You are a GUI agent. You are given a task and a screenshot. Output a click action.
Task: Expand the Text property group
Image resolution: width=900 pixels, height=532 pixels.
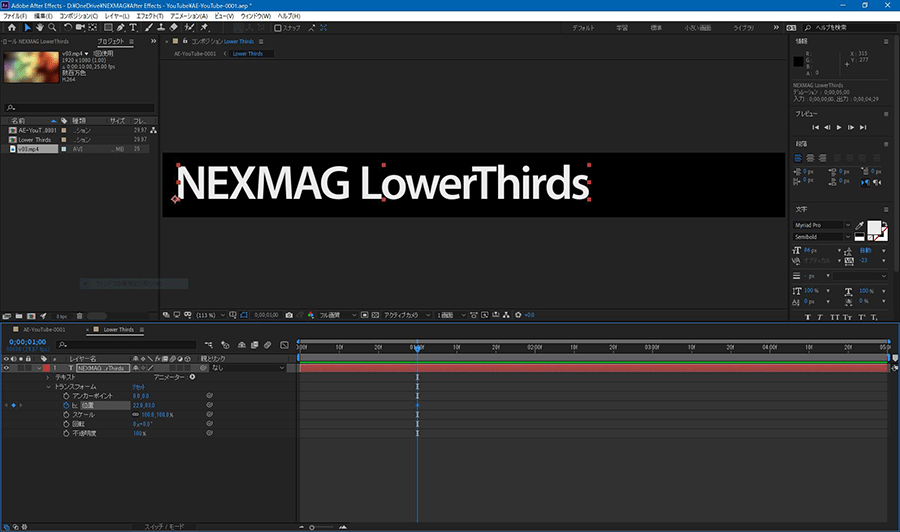click(x=48, y=377)
